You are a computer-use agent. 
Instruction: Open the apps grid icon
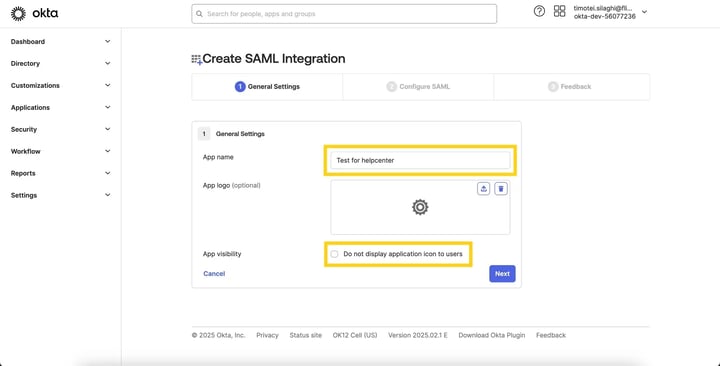click(x=559, y=11)
